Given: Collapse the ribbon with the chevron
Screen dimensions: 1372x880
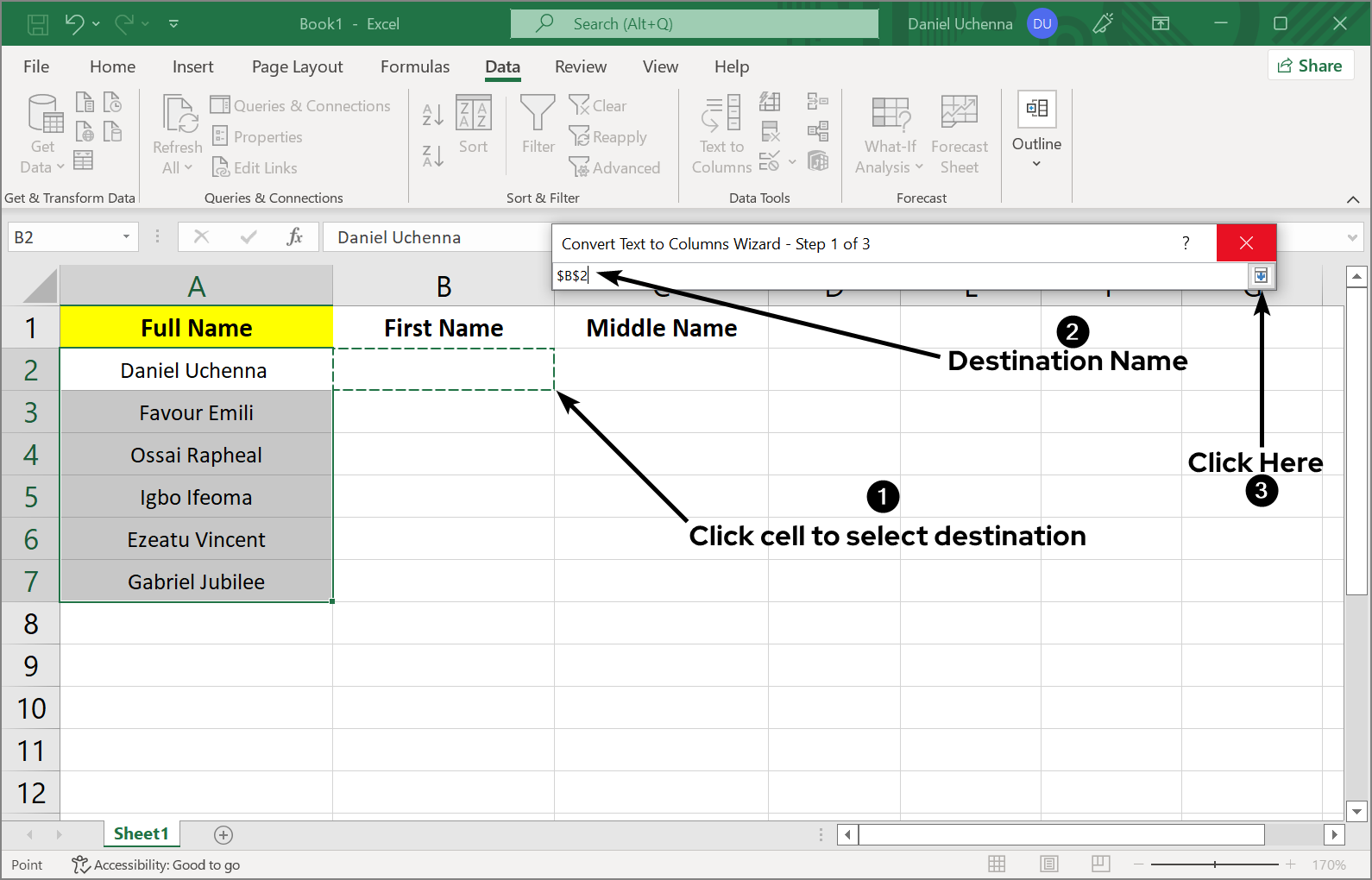Looking at the screenshot, I should pyautogui.click(x=1352, y=199).
